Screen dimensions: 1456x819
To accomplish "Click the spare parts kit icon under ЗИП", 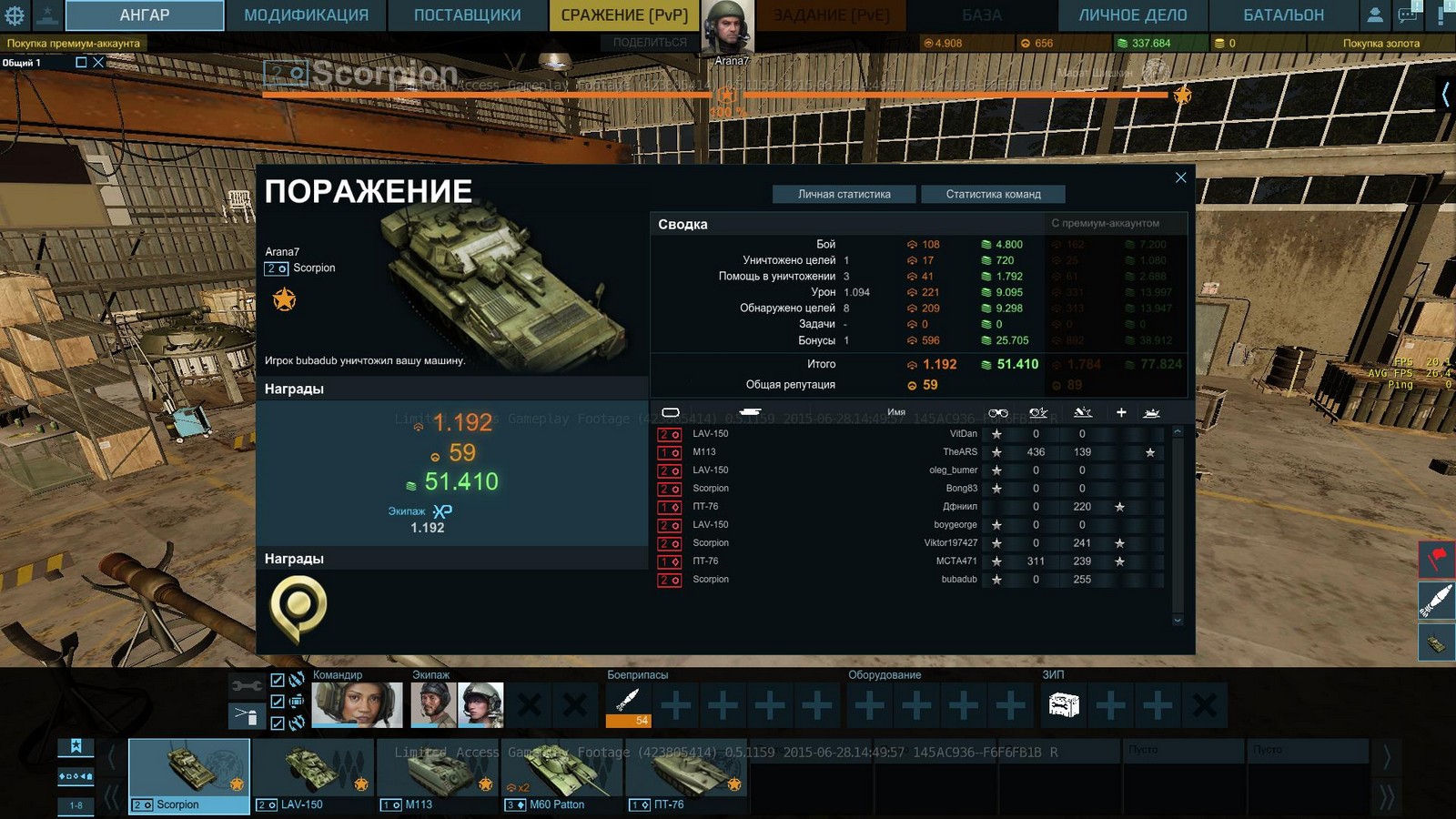I will tap(1064, 705).
